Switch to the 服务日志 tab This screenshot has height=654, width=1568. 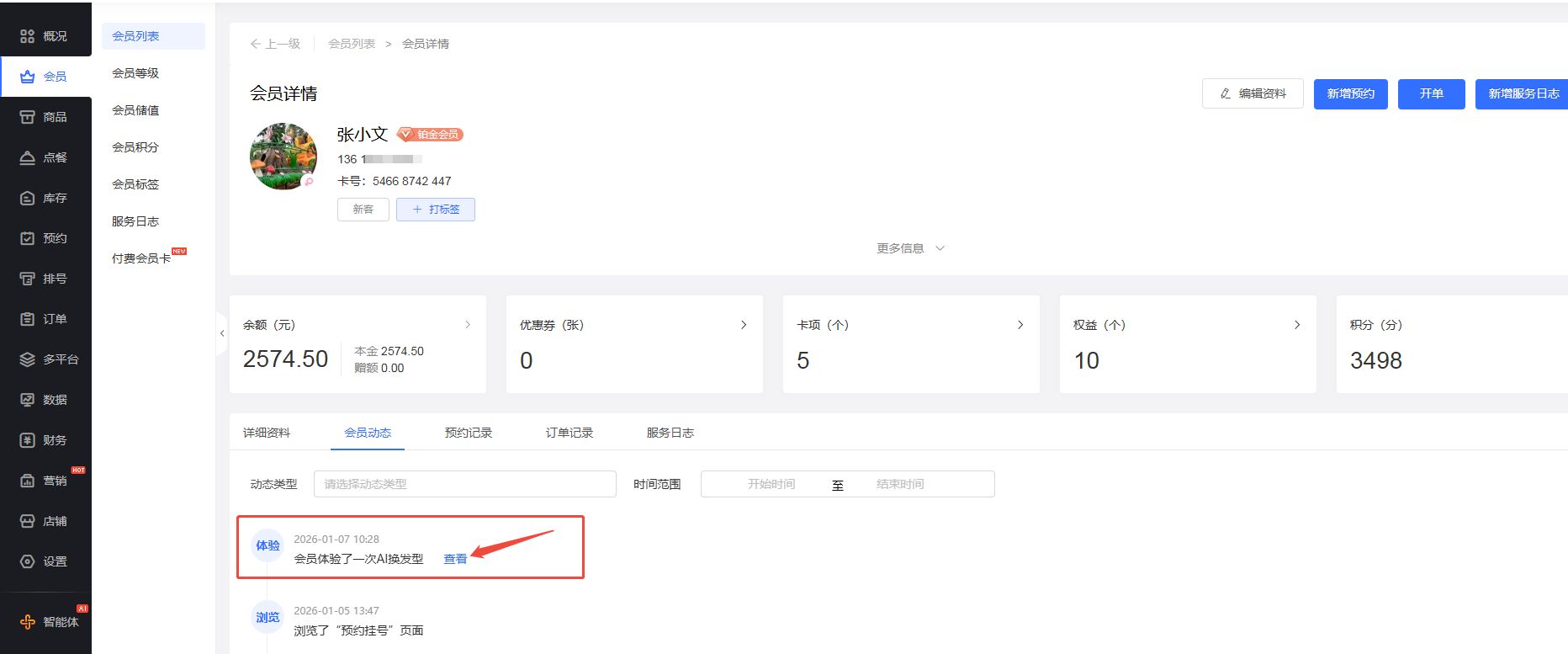[670, 433]
